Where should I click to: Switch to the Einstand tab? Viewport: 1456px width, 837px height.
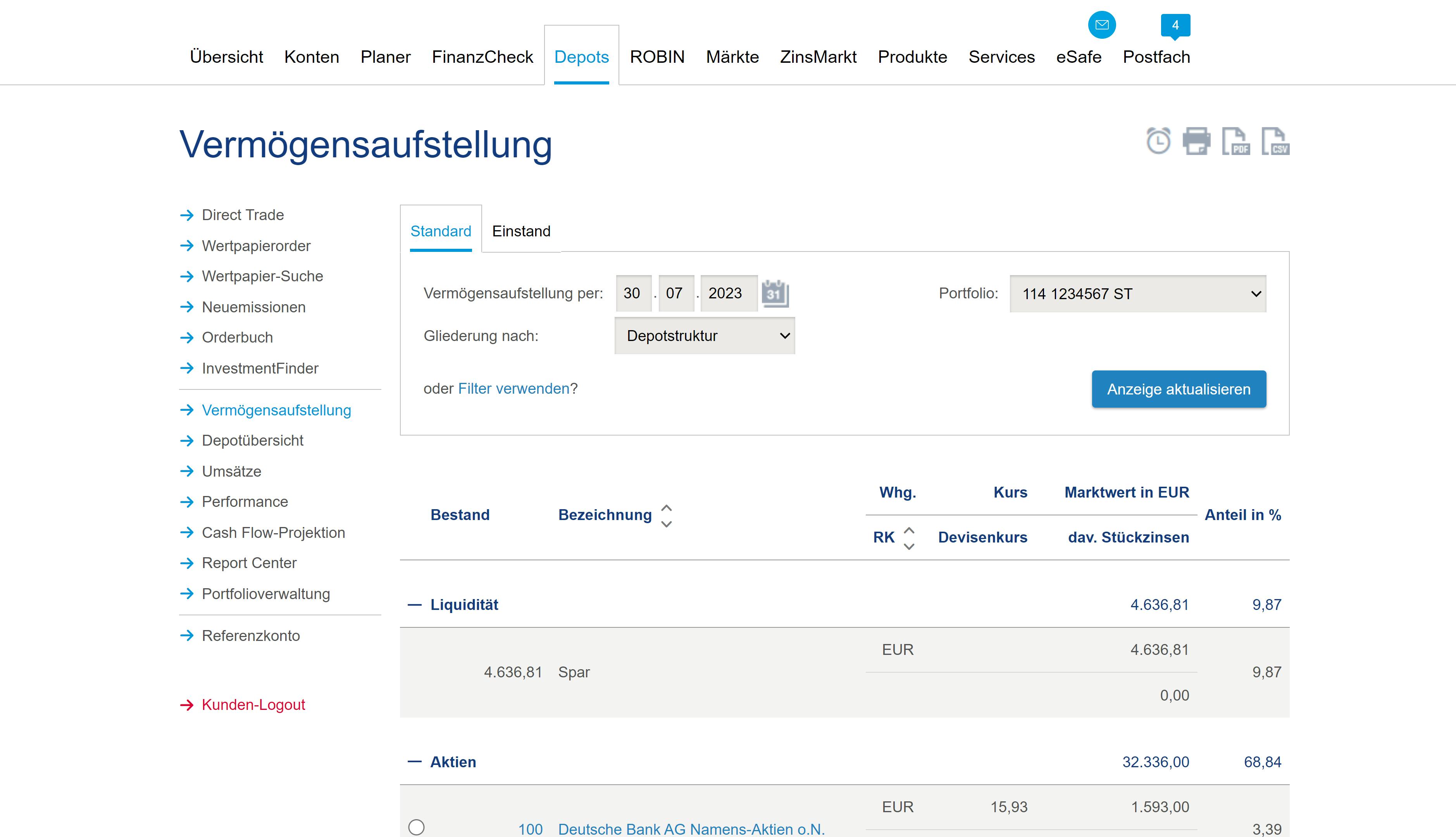(521, 231)
